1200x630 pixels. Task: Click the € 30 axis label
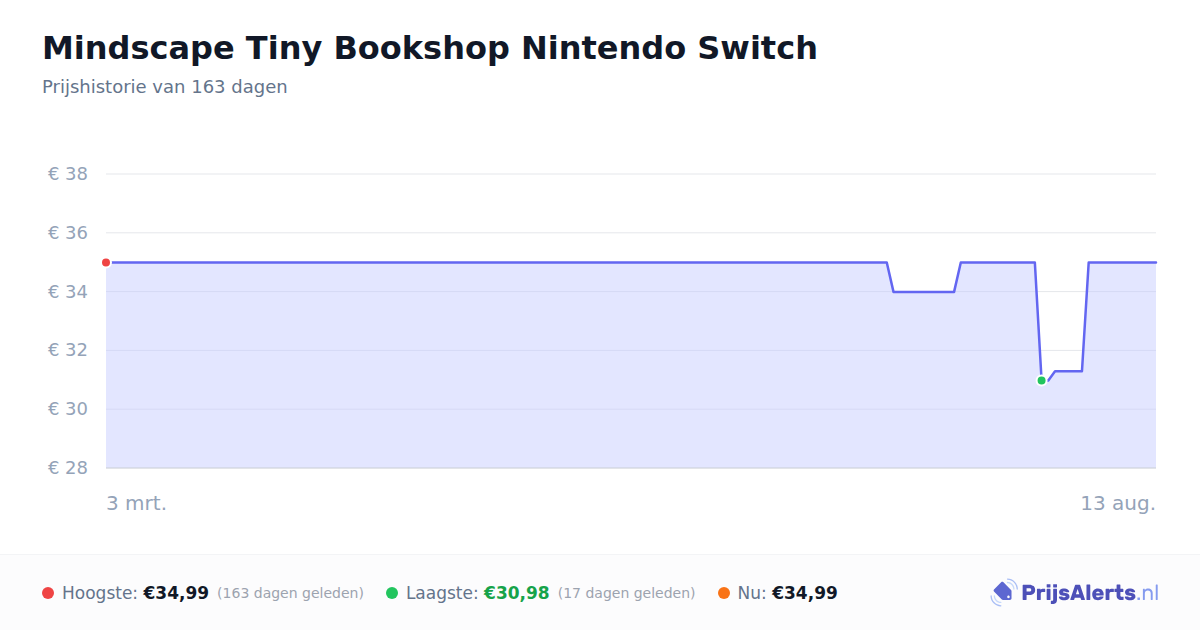tap(68, 409)
